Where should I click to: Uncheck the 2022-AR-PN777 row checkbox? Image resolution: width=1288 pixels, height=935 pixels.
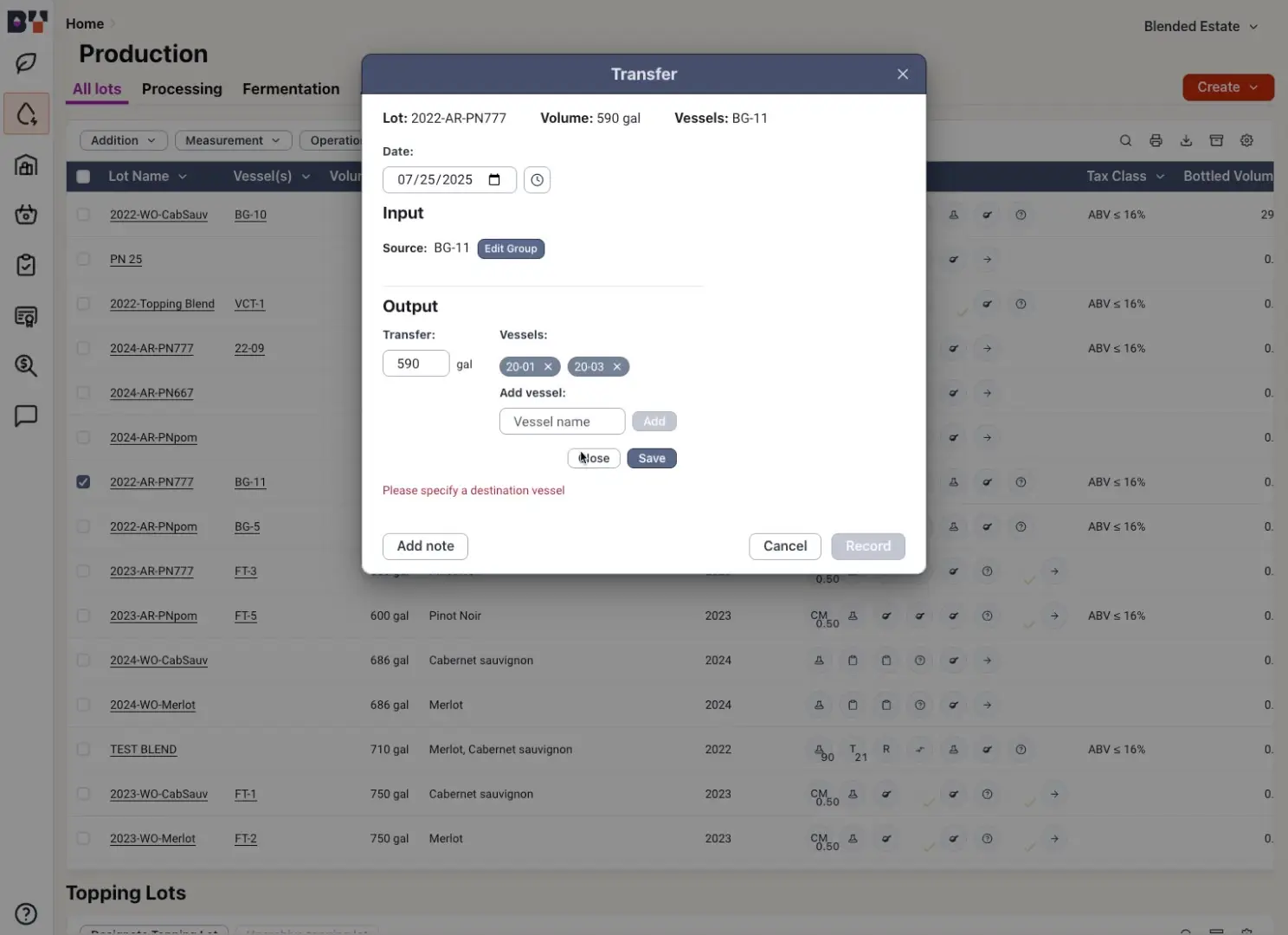click(83, 481)
